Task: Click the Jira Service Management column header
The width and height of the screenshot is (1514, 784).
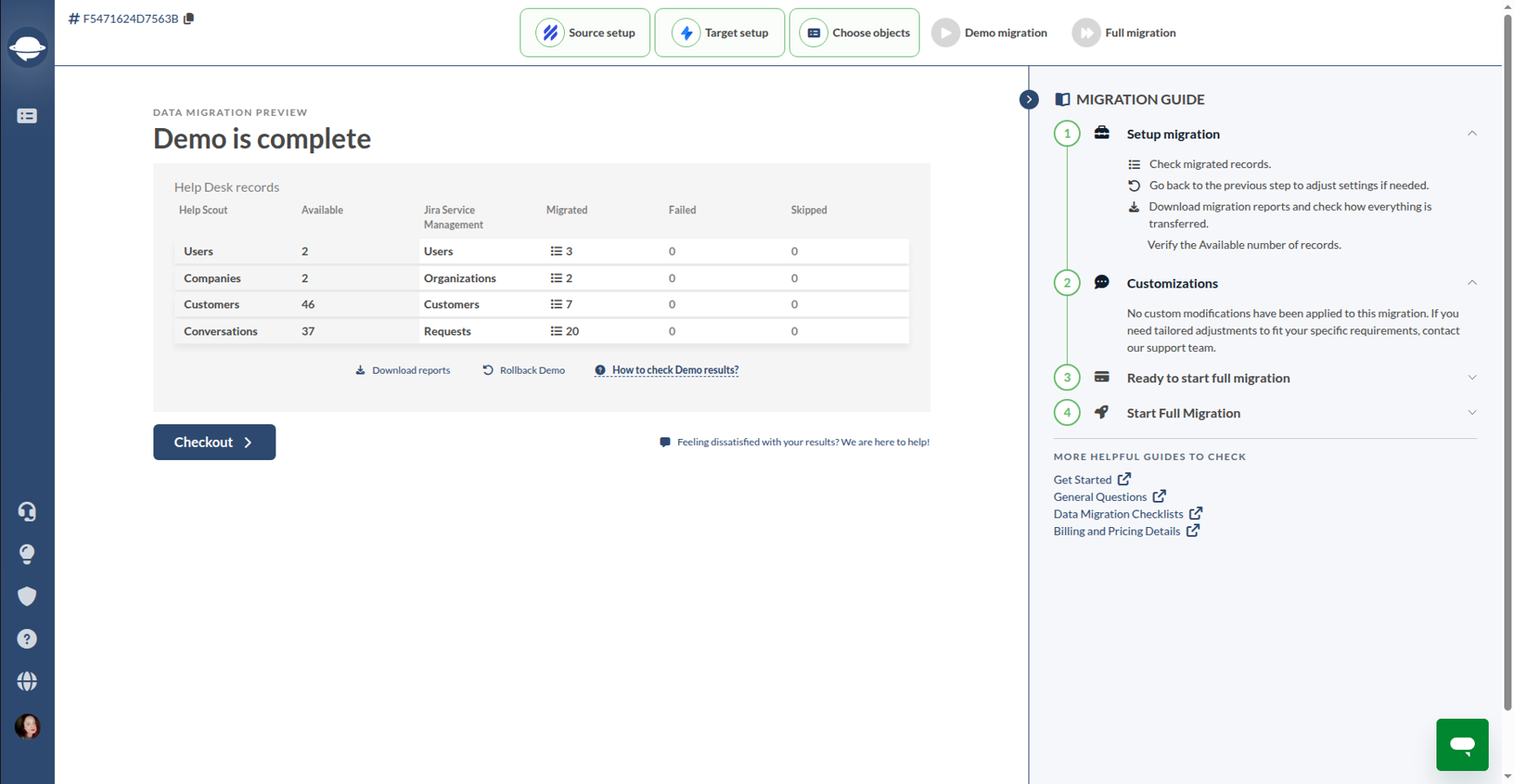Action: click(x=453, y=217)
